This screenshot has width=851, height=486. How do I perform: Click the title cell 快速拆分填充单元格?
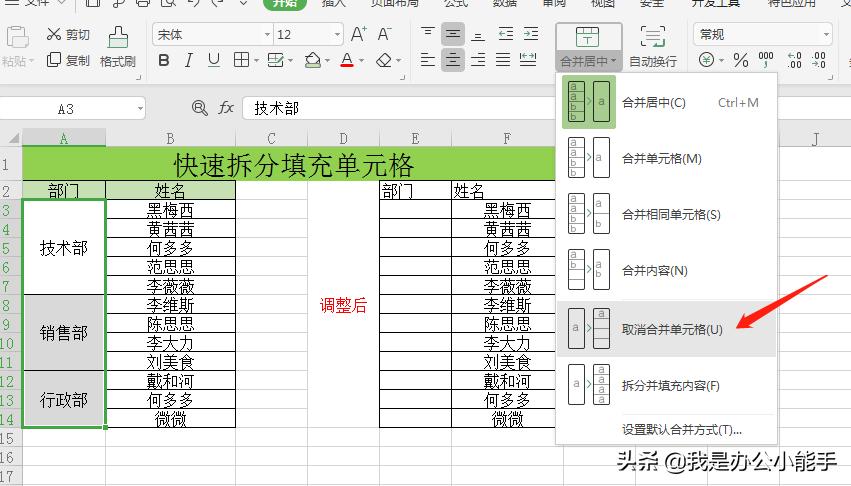tap(293, 164)
